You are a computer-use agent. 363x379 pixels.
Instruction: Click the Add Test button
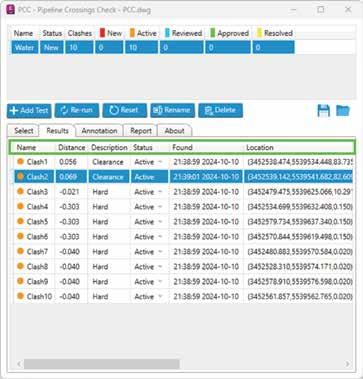[29, 110]
